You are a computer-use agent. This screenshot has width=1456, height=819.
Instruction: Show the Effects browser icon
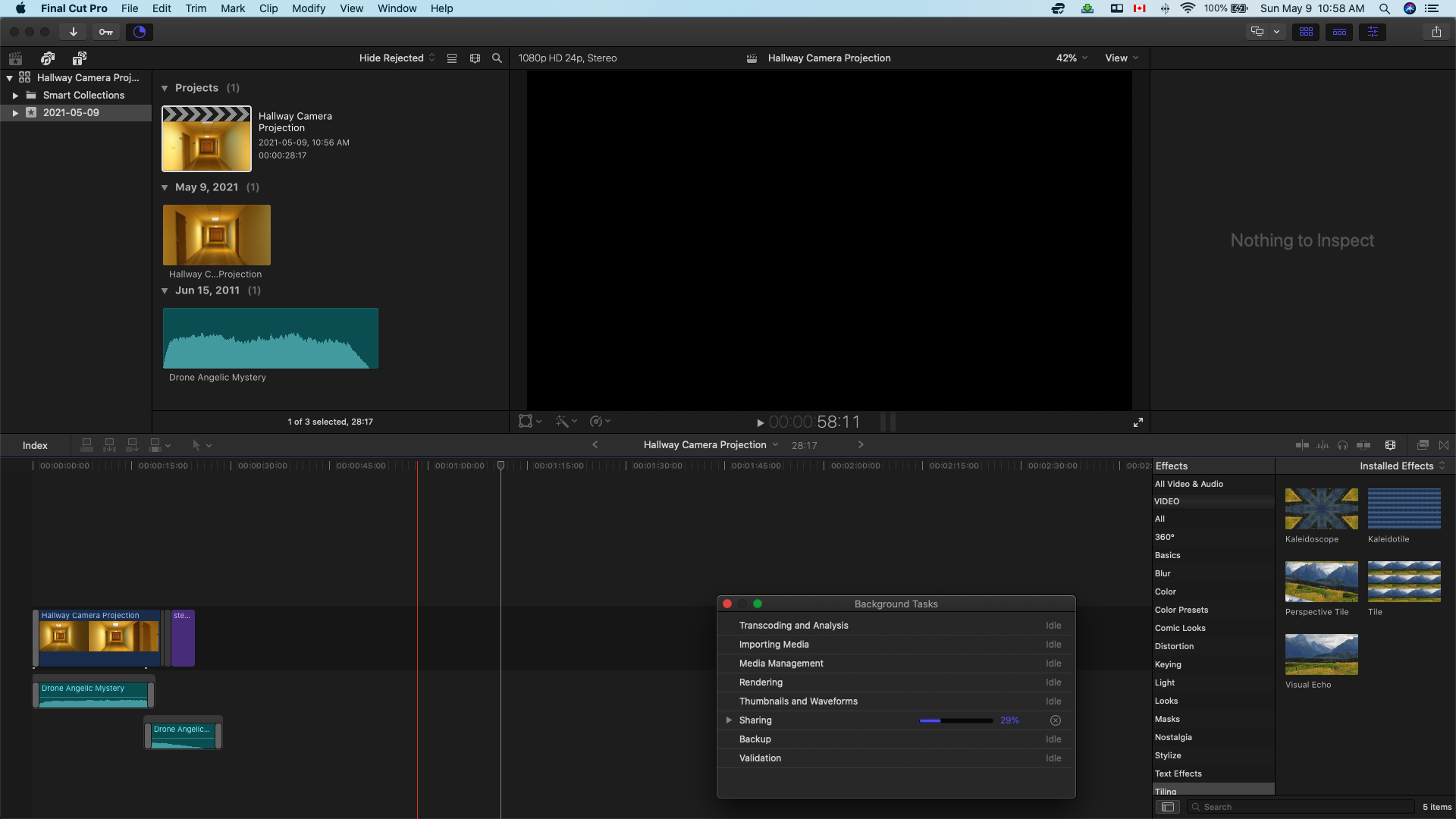coord(1423,445)
